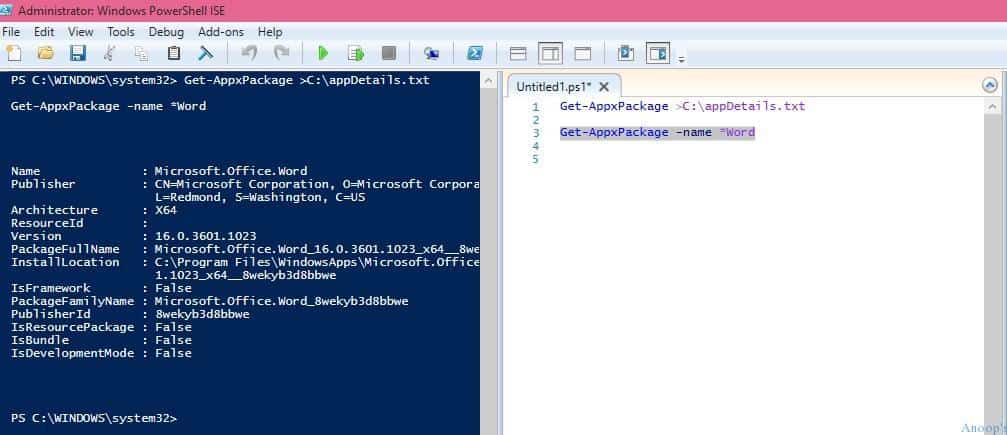Show the script pane on the right
The image size is (1007, 435).
click(550, 53)
